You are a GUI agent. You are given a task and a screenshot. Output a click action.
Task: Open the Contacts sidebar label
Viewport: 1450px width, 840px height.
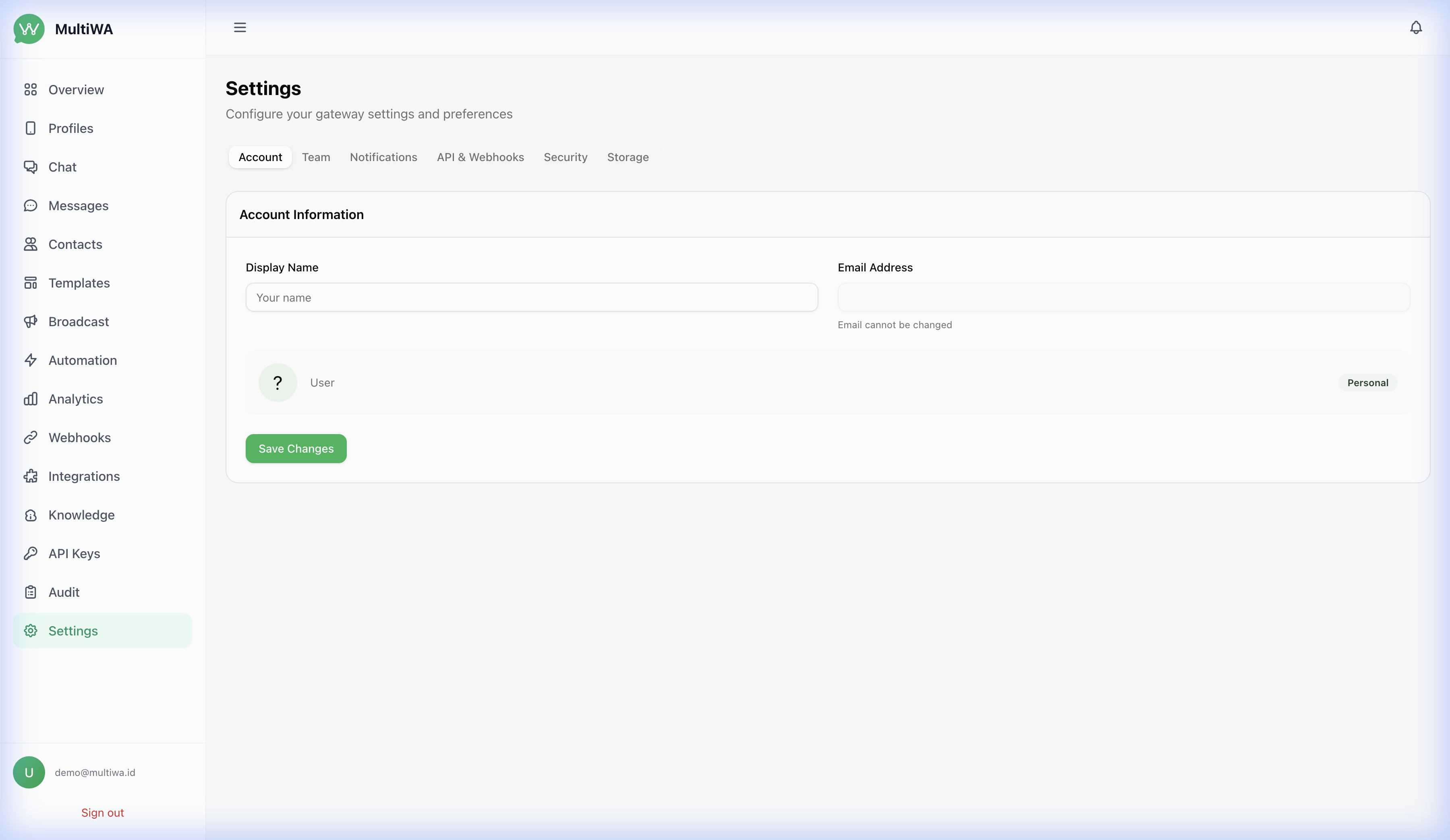click(x=75, y=244)
